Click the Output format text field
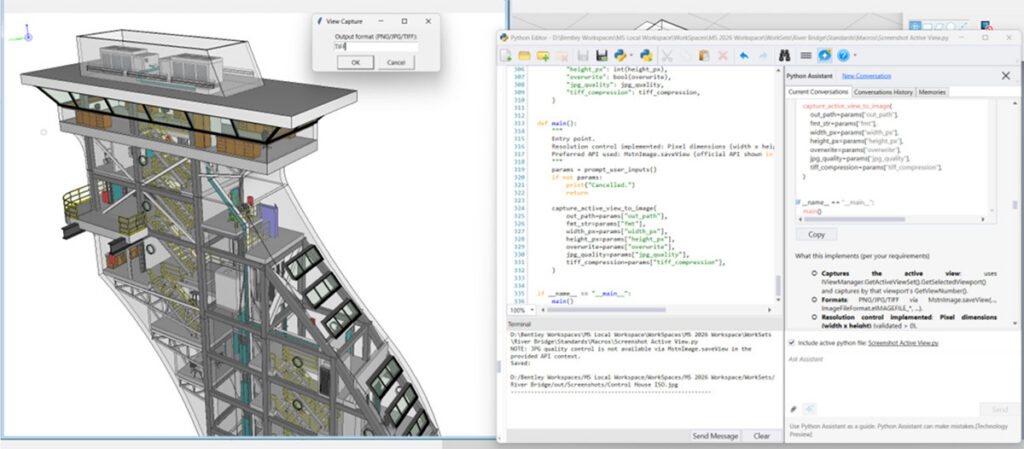Image resolution: width=1024 pixels, height=449 pixels. tap(377, 46)
